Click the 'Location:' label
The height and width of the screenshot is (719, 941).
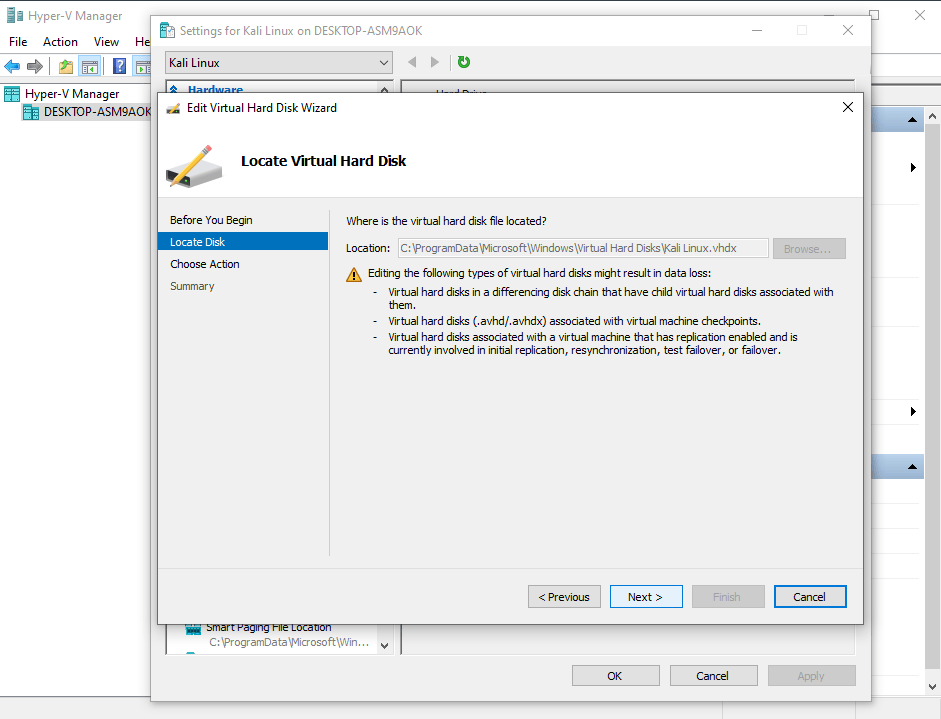click(368, 248)
